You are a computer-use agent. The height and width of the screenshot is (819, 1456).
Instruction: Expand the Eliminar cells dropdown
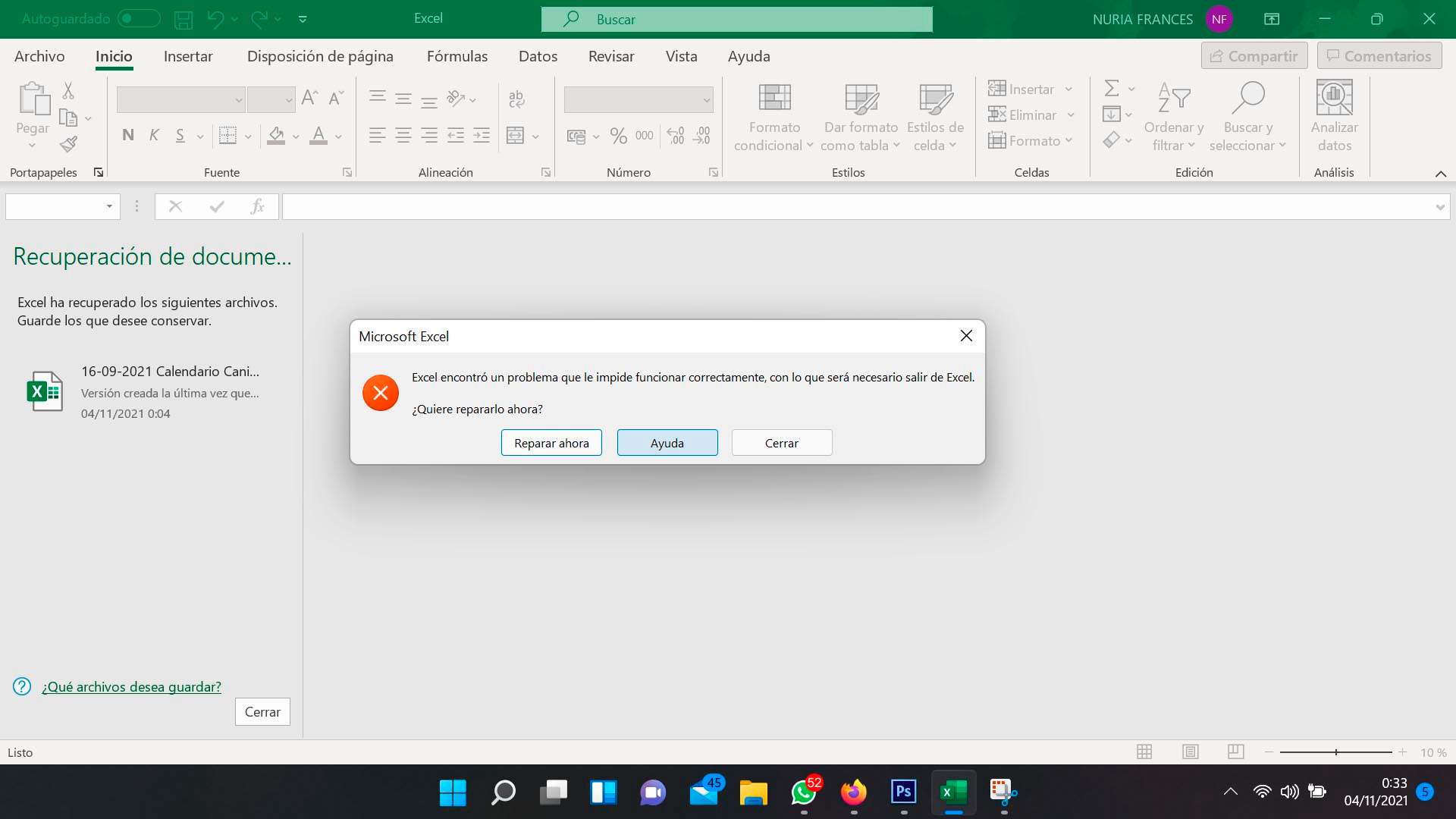[1071, 115]
